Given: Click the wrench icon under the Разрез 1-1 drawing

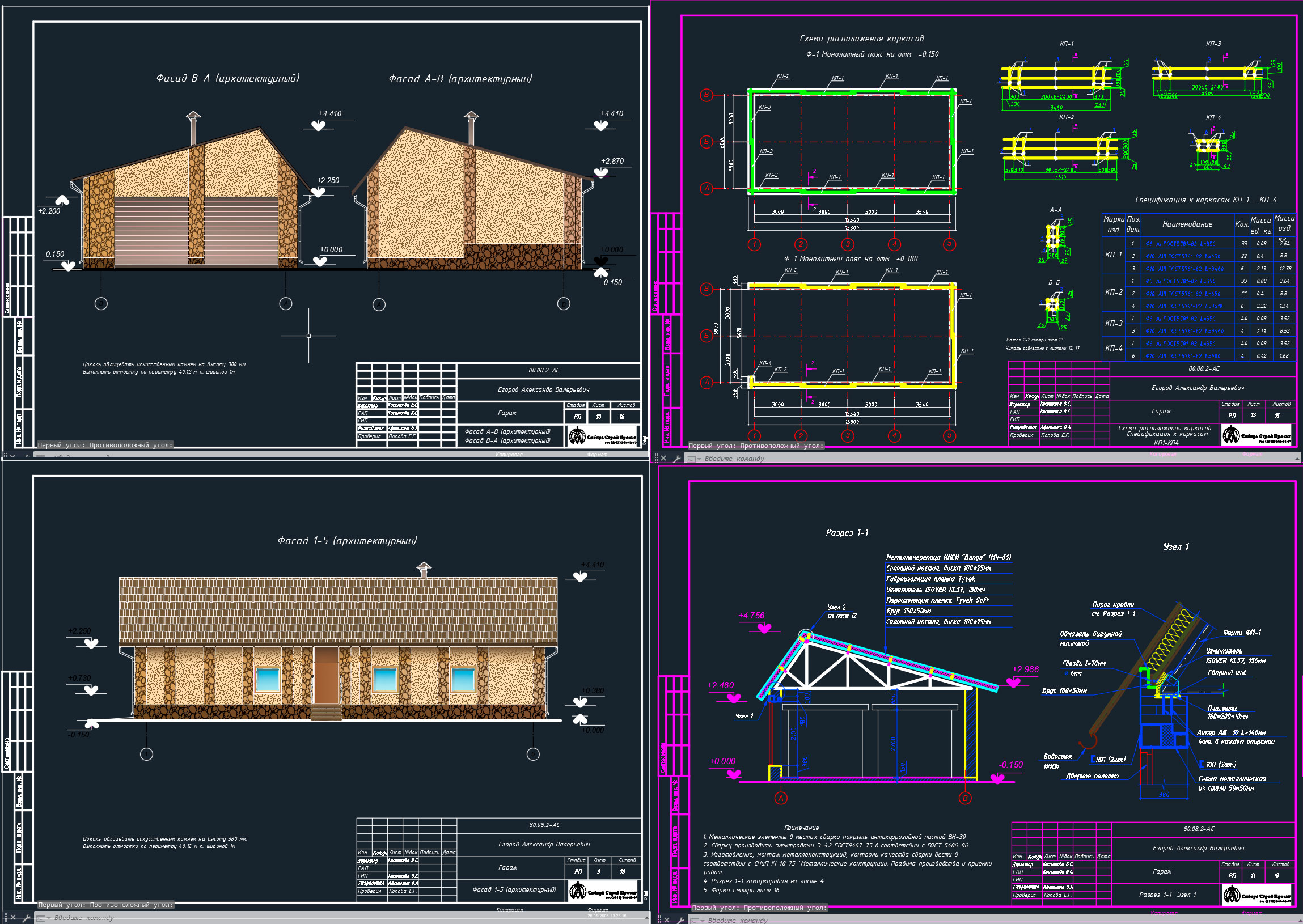Looking at the screenshot, I should click(x=680, y=919).
